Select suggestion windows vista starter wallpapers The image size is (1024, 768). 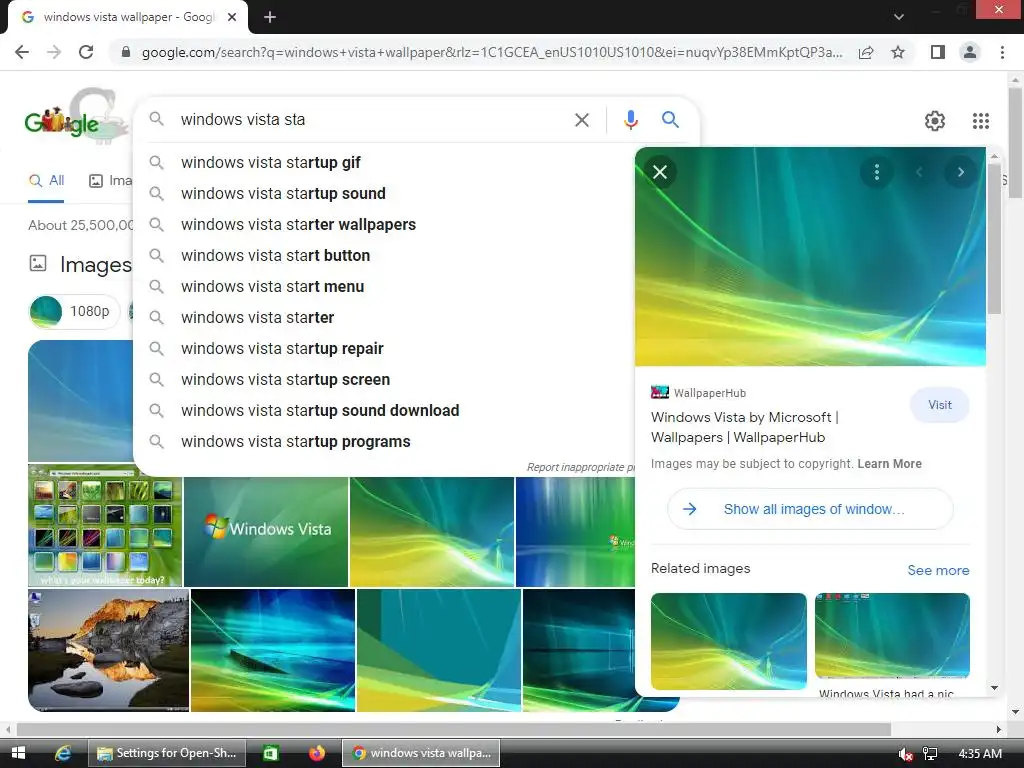point(383,225)
